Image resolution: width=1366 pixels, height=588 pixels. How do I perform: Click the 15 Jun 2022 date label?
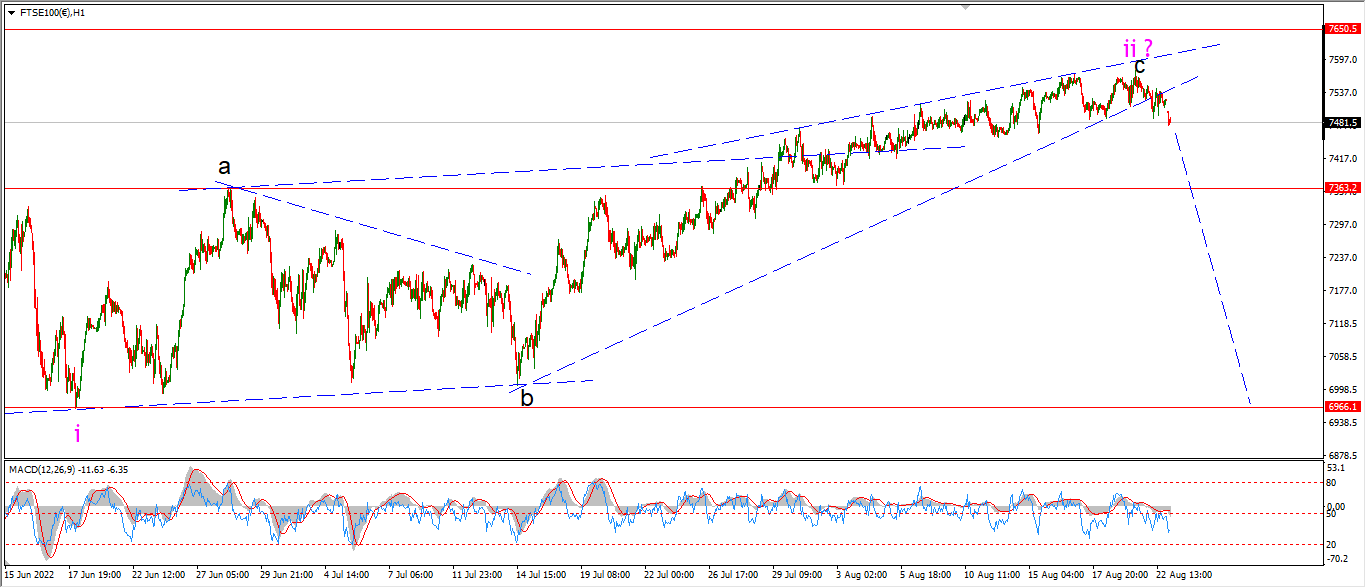pos(30,575)
